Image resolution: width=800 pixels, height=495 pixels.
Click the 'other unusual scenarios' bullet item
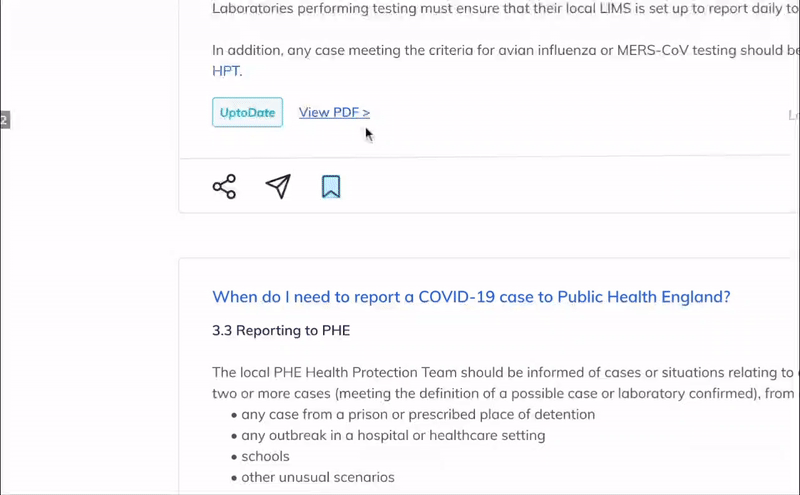pos(313,477)
